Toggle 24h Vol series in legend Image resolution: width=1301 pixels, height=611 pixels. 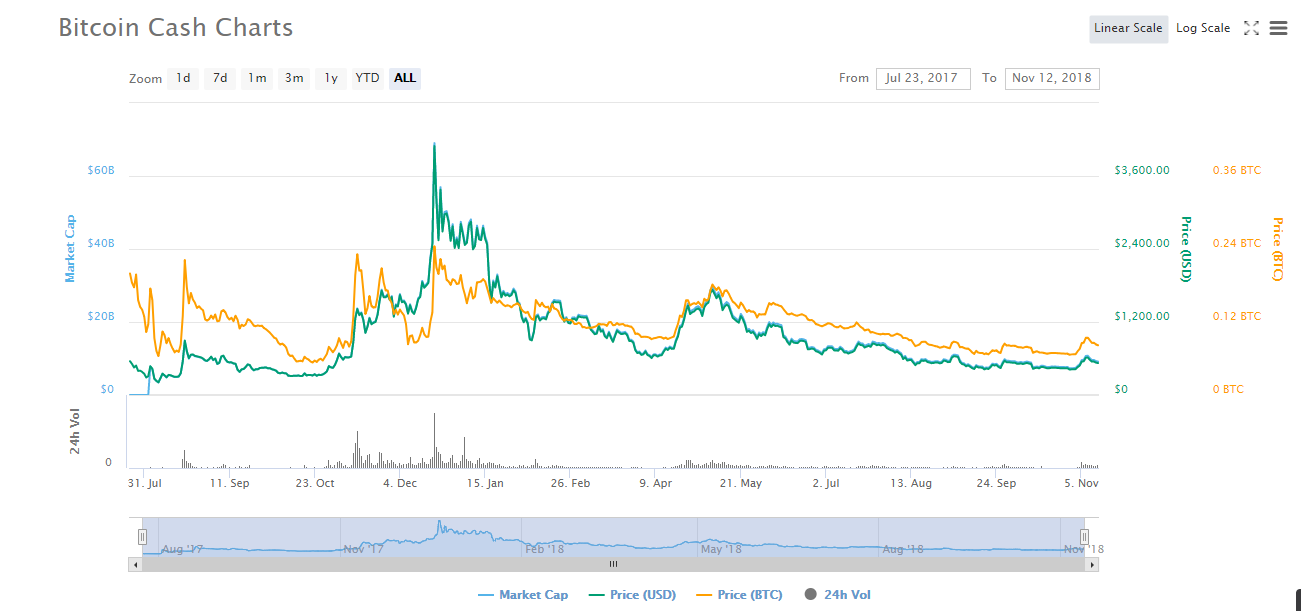click(x=838, y=595)
